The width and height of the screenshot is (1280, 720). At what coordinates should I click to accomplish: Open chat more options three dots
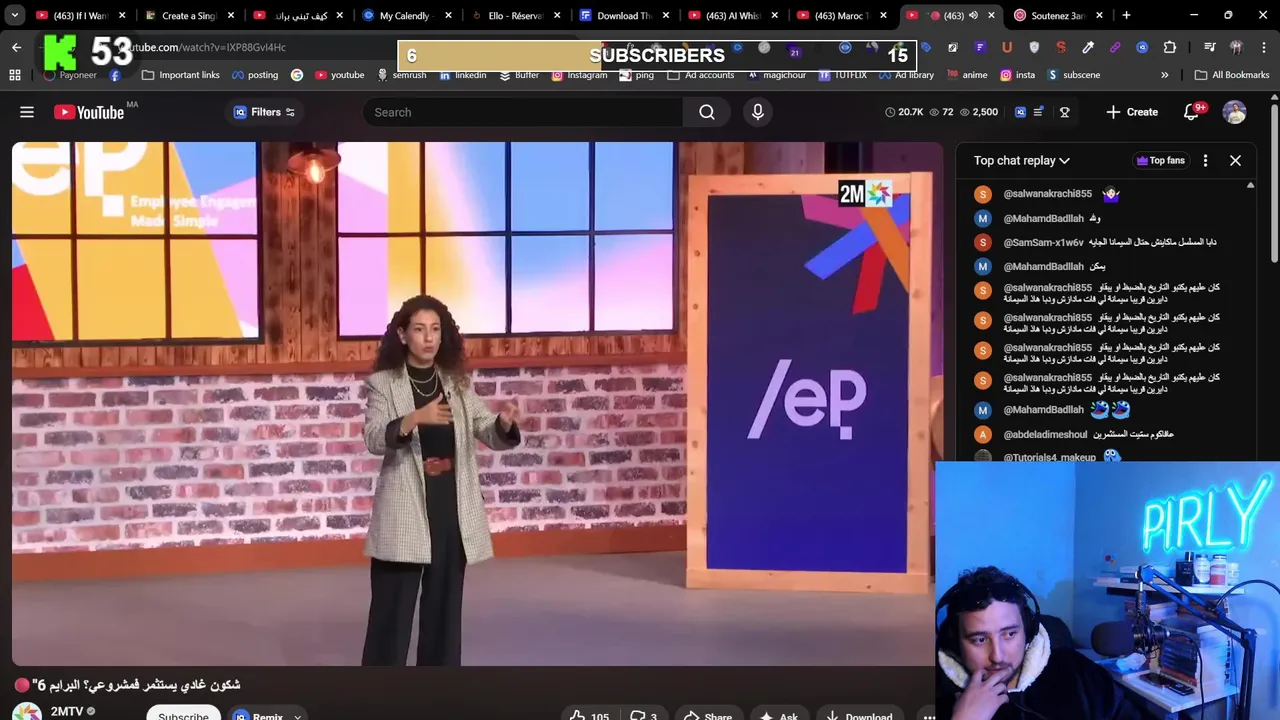(1205, 160)
